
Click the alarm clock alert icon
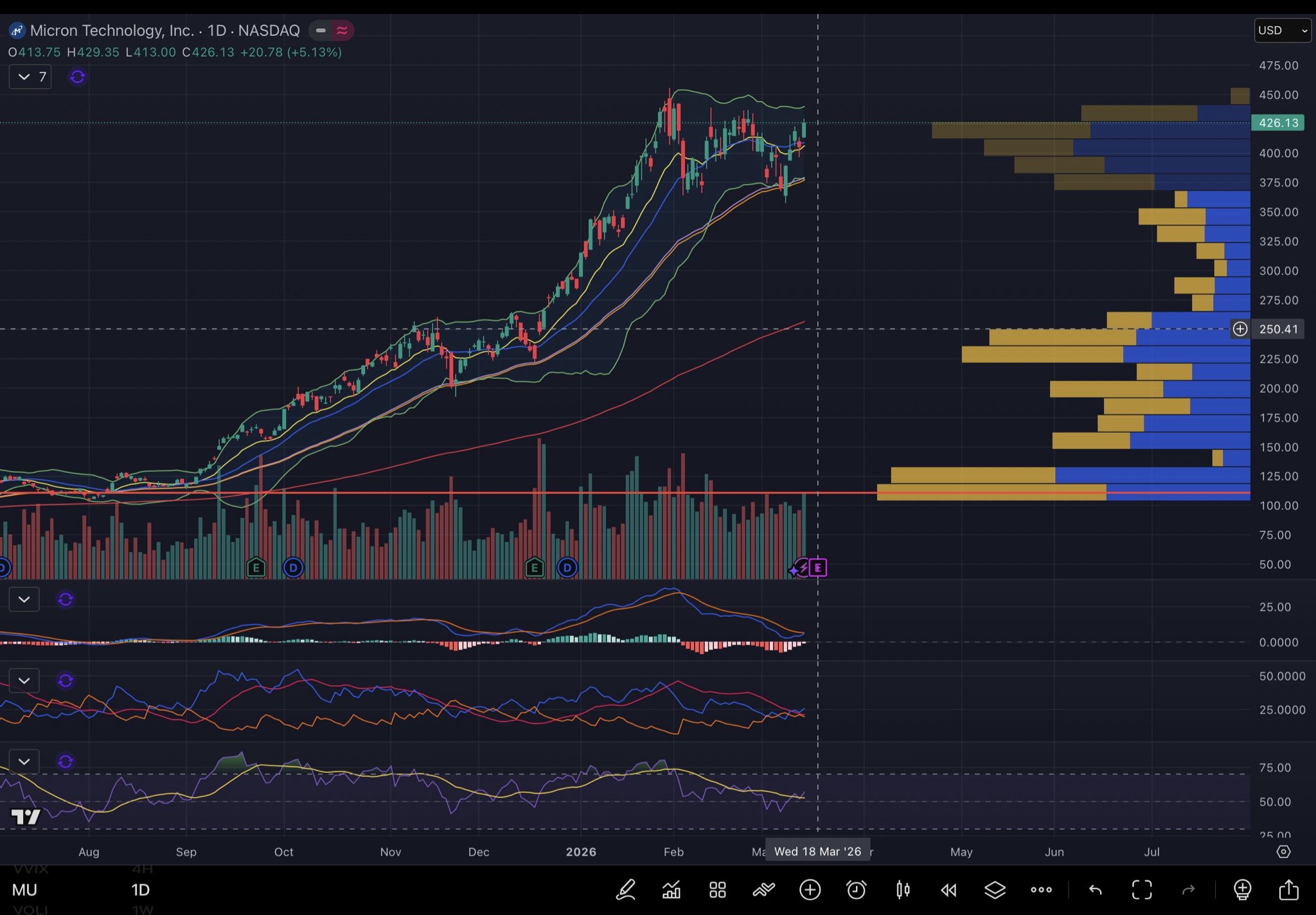click(856, 890)
